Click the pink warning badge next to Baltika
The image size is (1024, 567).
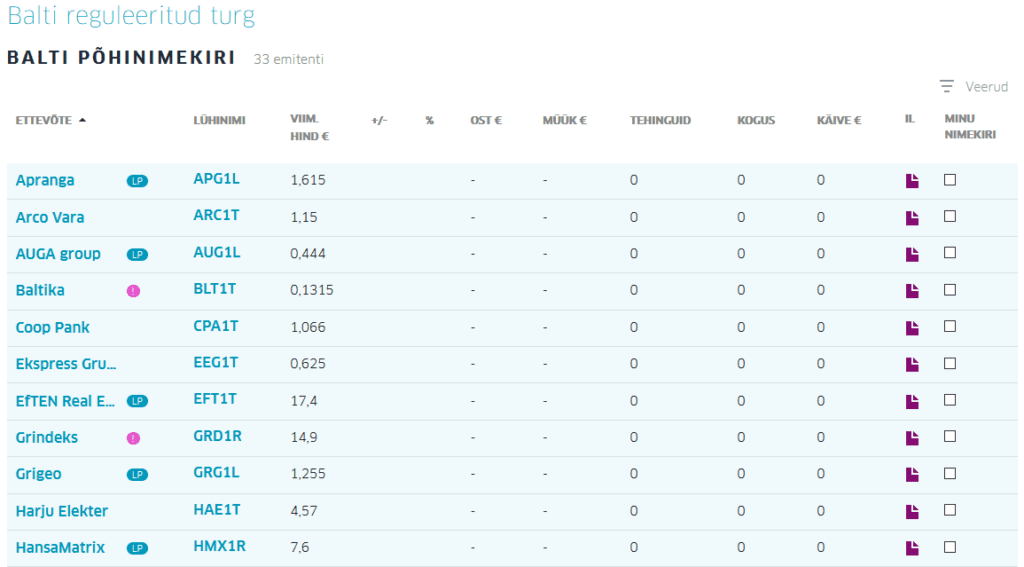tap(133, 291)
